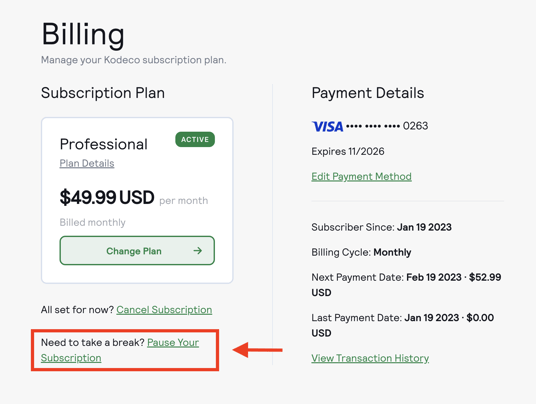Click the Billing page heading
This screenshot has height=404, width=536.
83,34
